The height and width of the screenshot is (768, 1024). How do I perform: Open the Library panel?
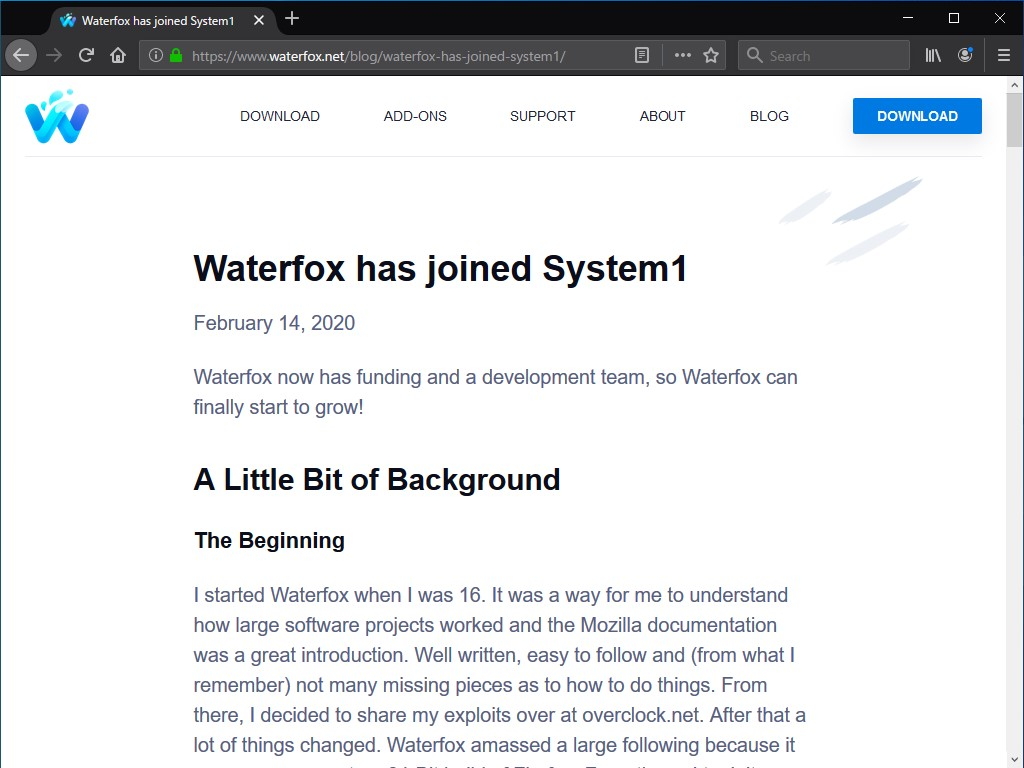point(932,55)
